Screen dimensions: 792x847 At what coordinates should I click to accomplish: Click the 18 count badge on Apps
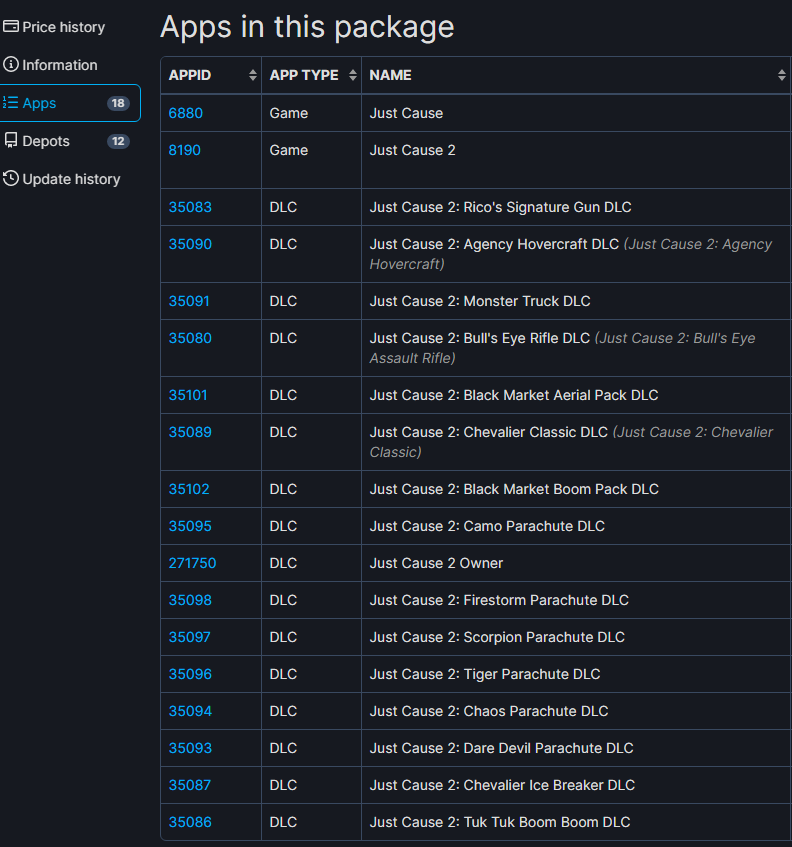pos(118,103)
